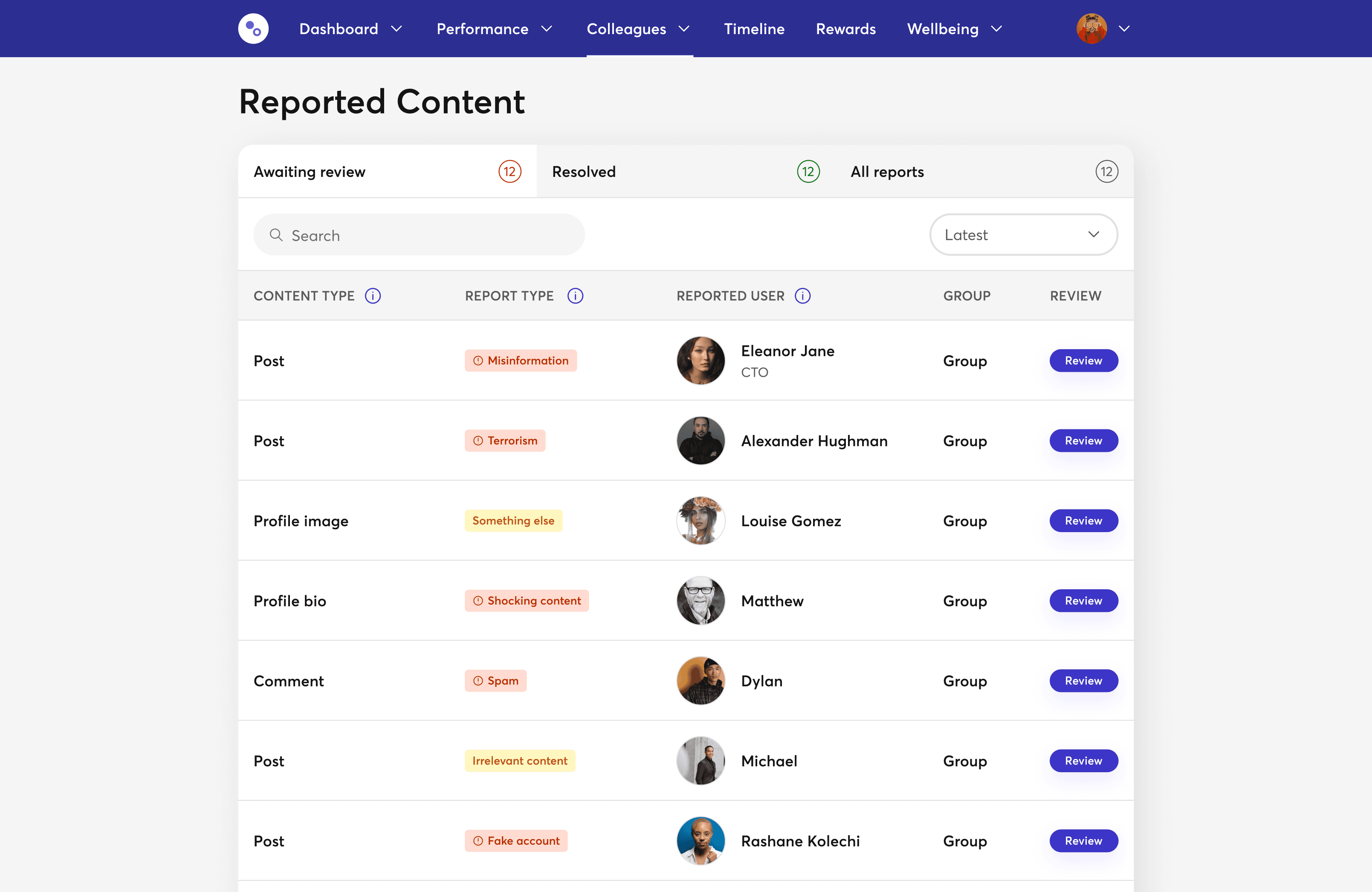This screenshot has width=1372, height=892.
Task: Click the Content Type info icon
Action: (373, 296)
